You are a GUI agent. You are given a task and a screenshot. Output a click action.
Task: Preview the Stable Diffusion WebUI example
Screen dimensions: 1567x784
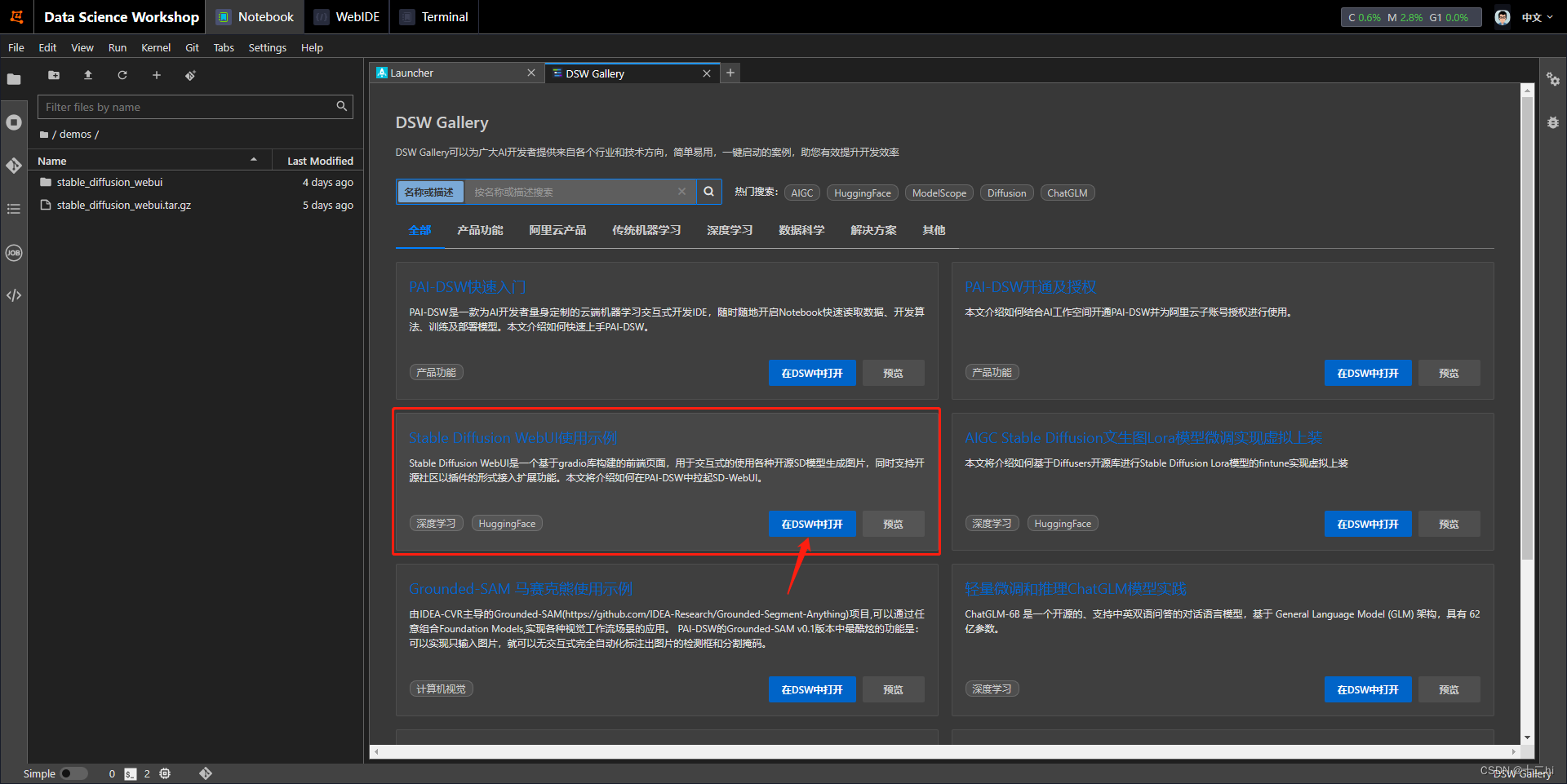tap(893, 524)
